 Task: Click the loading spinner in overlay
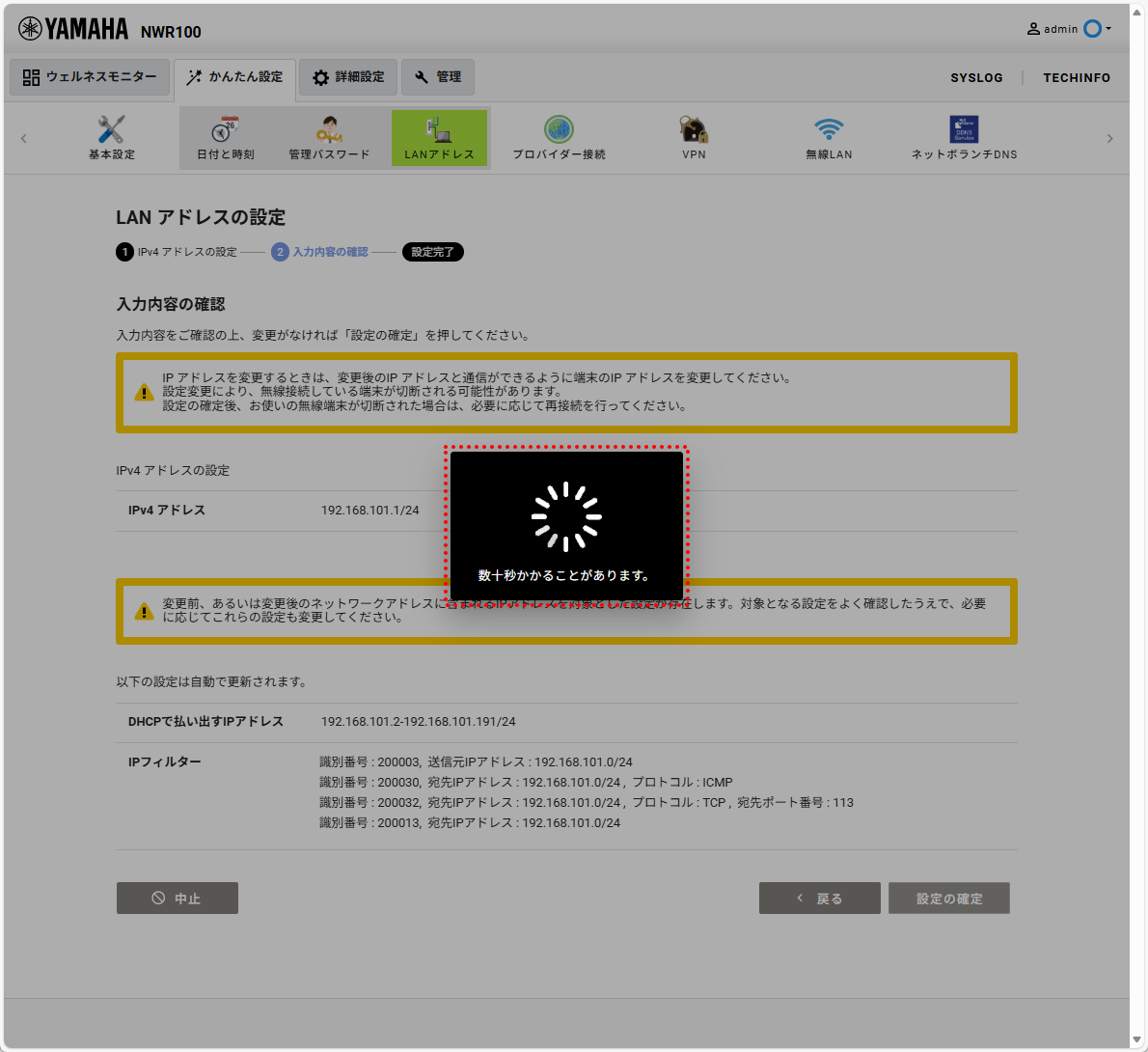pos(566,516)
